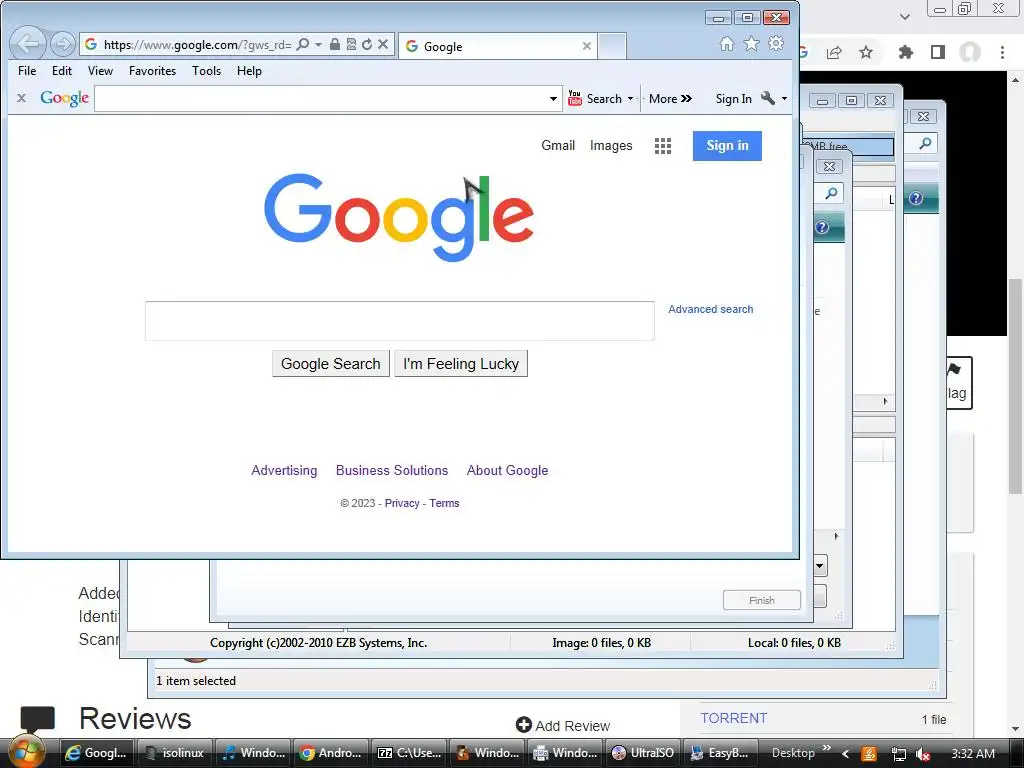This screenshot has height=768, width=1024.
Task: Click Chrome's profile avatar icon
Action: point(970,52)
